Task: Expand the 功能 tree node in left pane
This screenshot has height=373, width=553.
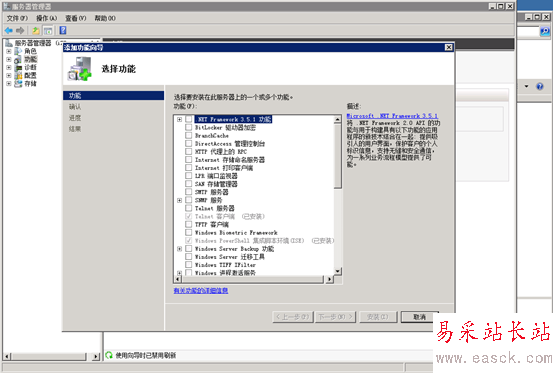Action: click(9, 59)
